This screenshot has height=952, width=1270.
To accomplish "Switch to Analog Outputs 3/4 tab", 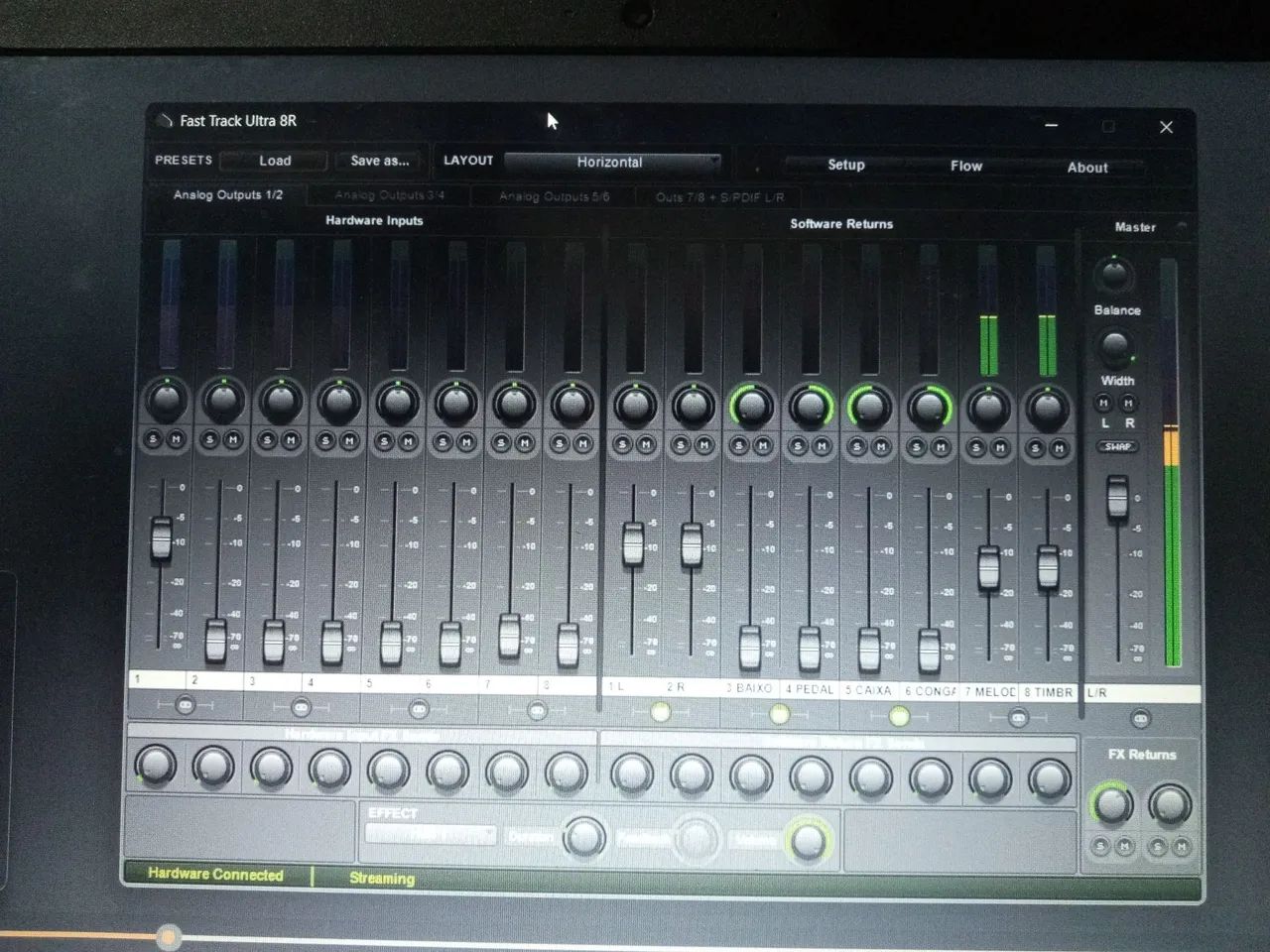I will (x=389, y=195).
